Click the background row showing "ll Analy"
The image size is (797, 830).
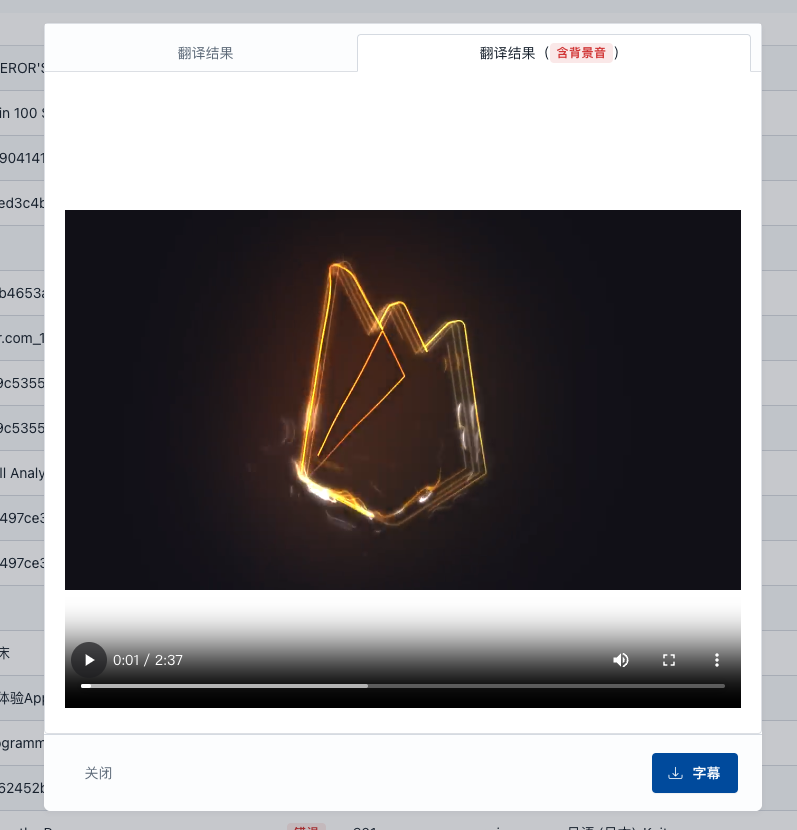click(21, 473)
